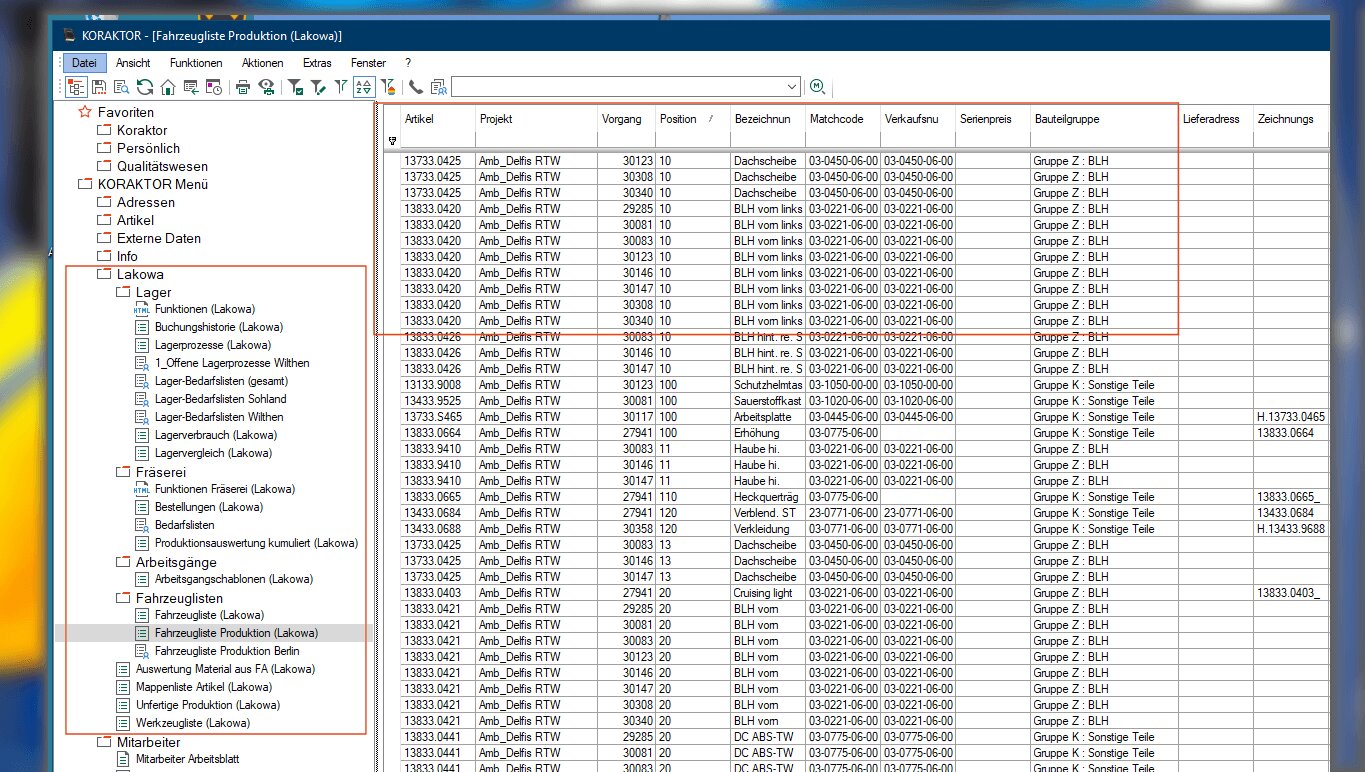
Task: Select Fahrzeugliste Produktion Berlin entry
Action: point(227,651)
